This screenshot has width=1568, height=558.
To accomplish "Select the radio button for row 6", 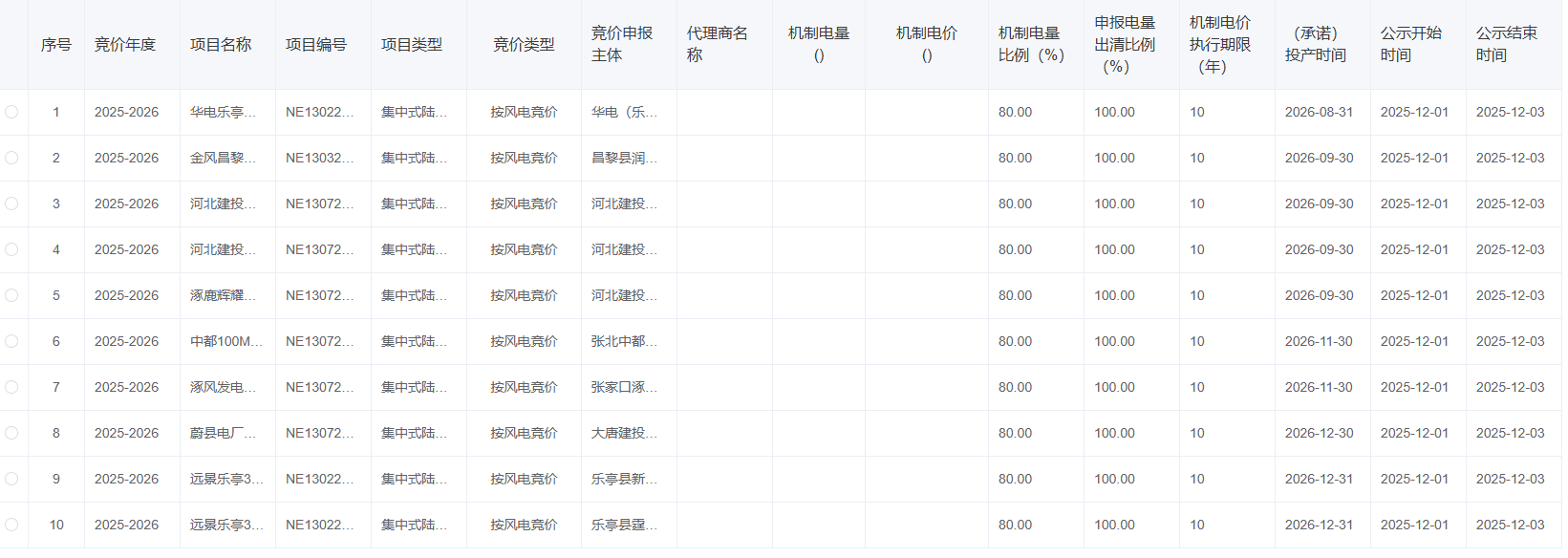I will coord(11,341).
